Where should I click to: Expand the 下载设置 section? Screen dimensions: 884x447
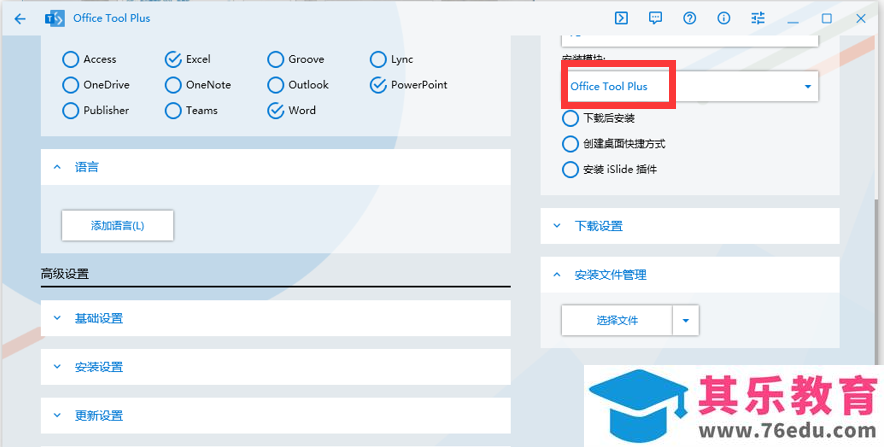coord(690,226)
